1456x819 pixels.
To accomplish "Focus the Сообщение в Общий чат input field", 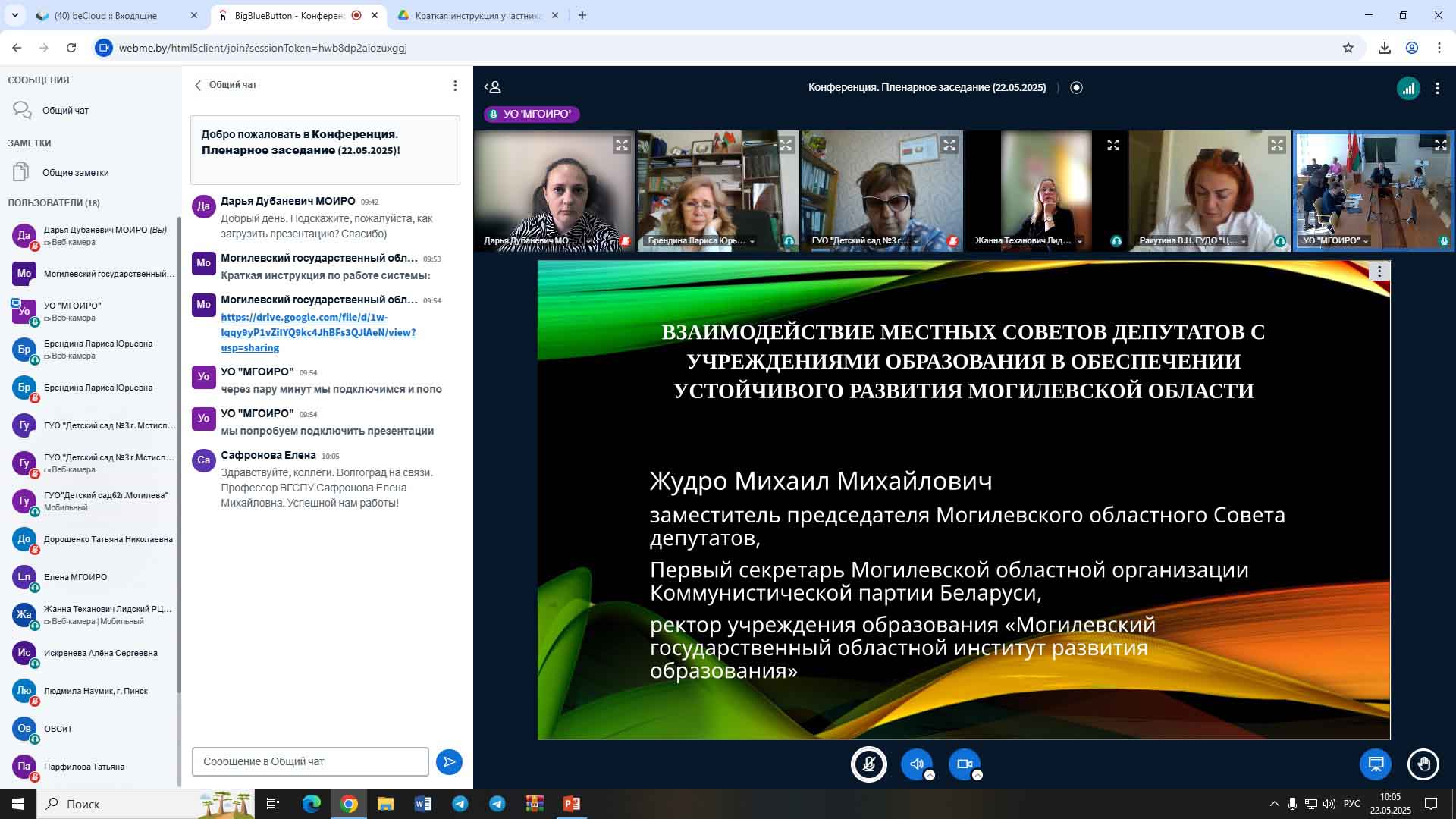I will (x=310, y=761).
